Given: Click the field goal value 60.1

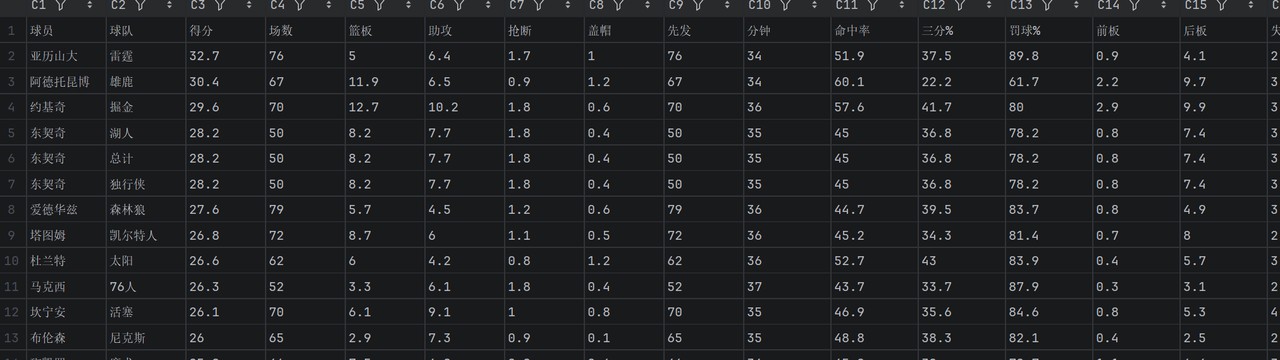Looking at the screenshot, I should tap(875, 82).
